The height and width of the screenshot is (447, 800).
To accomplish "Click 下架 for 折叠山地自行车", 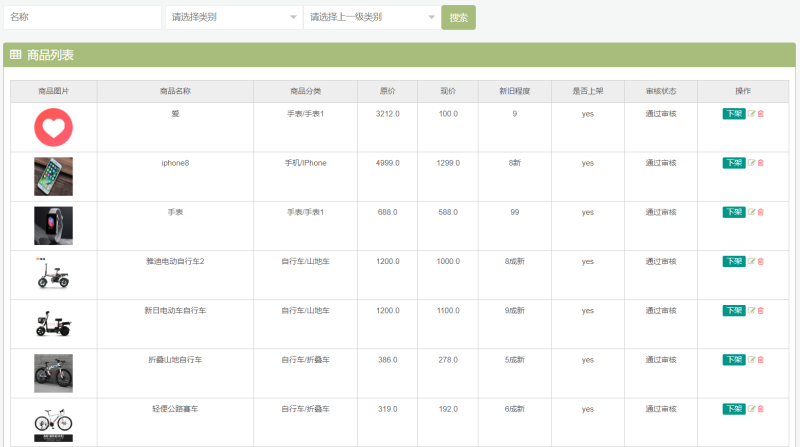I will point(733,359).
